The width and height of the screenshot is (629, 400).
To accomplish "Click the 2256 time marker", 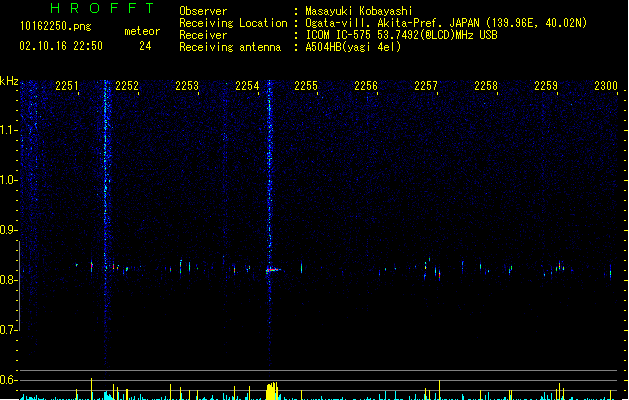I will pyautogui.click(x=366, y=85).
